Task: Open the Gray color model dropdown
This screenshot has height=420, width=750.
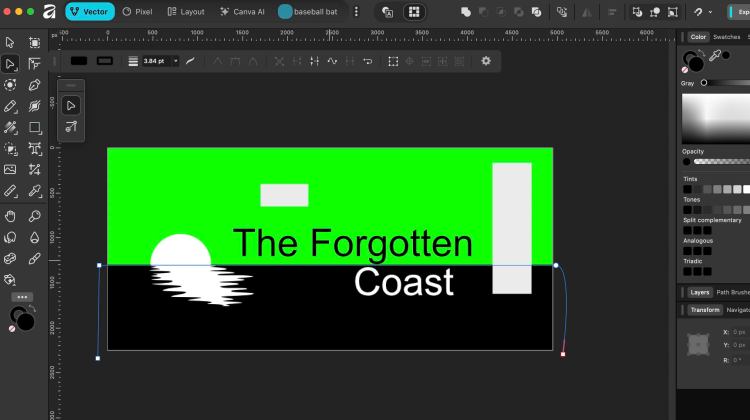Action: coord(688,83)
